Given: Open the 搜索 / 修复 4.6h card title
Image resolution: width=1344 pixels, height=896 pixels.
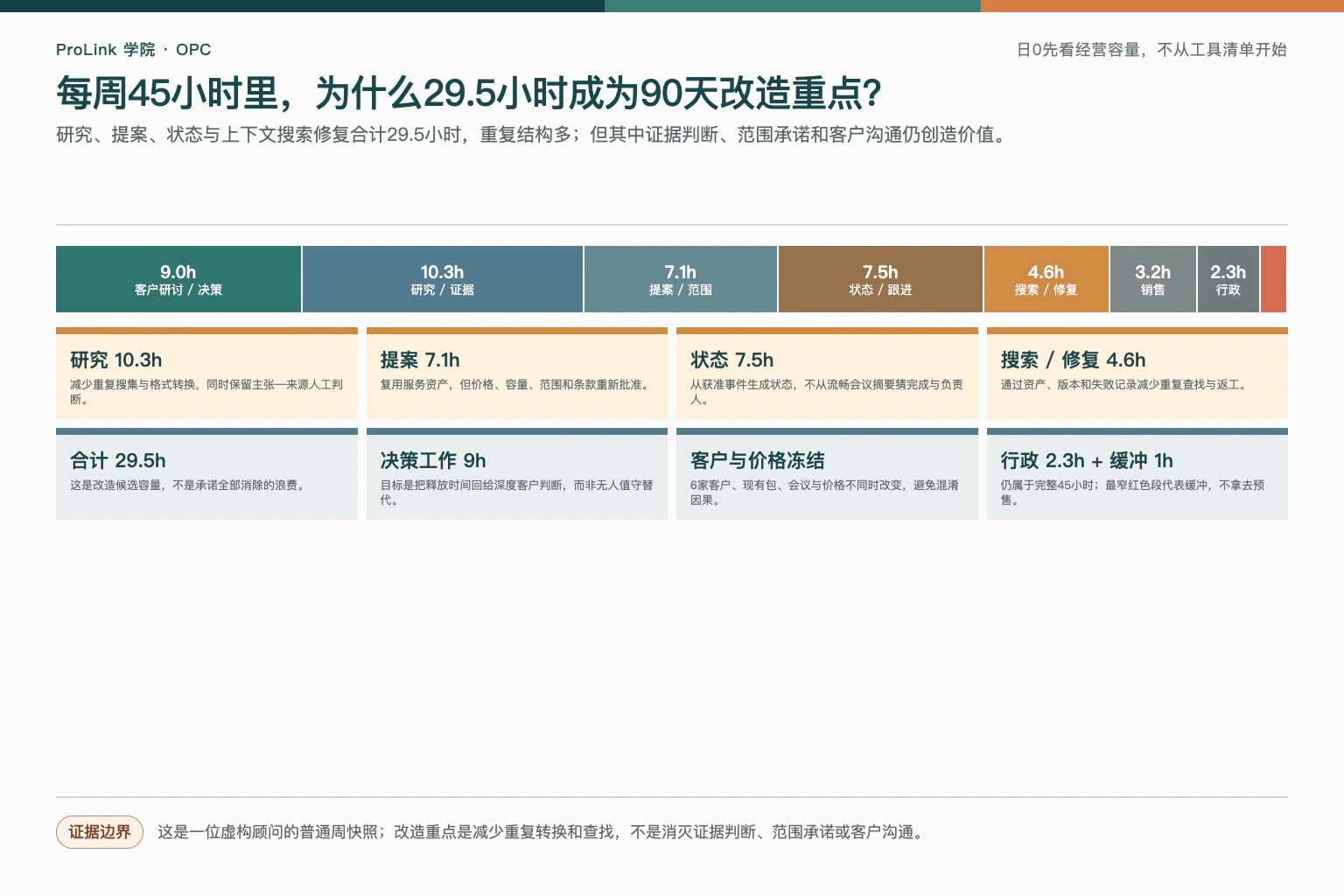Looking at the screenshot, I should [1073, 360].
